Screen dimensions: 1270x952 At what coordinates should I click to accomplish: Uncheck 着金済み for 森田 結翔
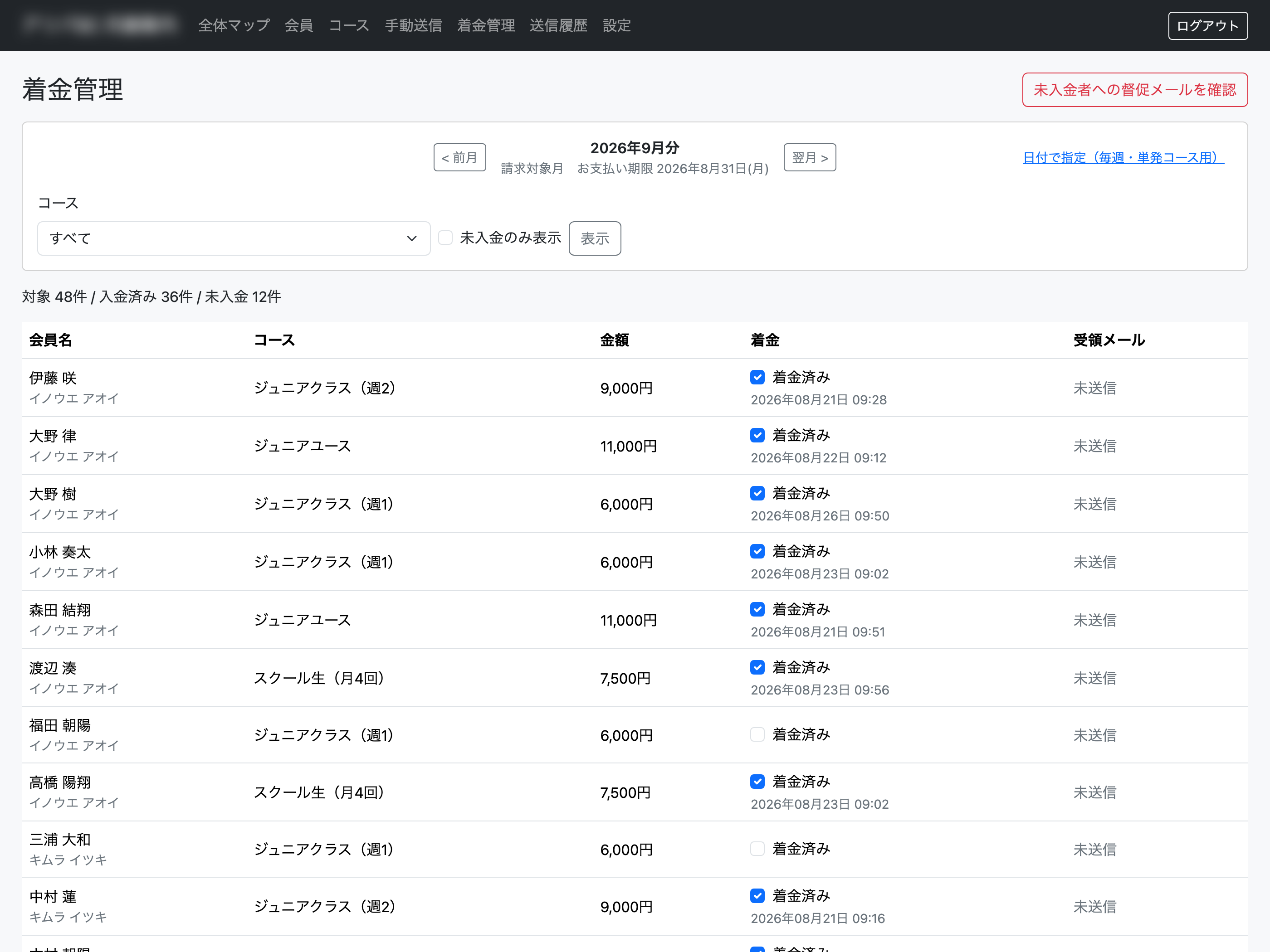(757, 609)
